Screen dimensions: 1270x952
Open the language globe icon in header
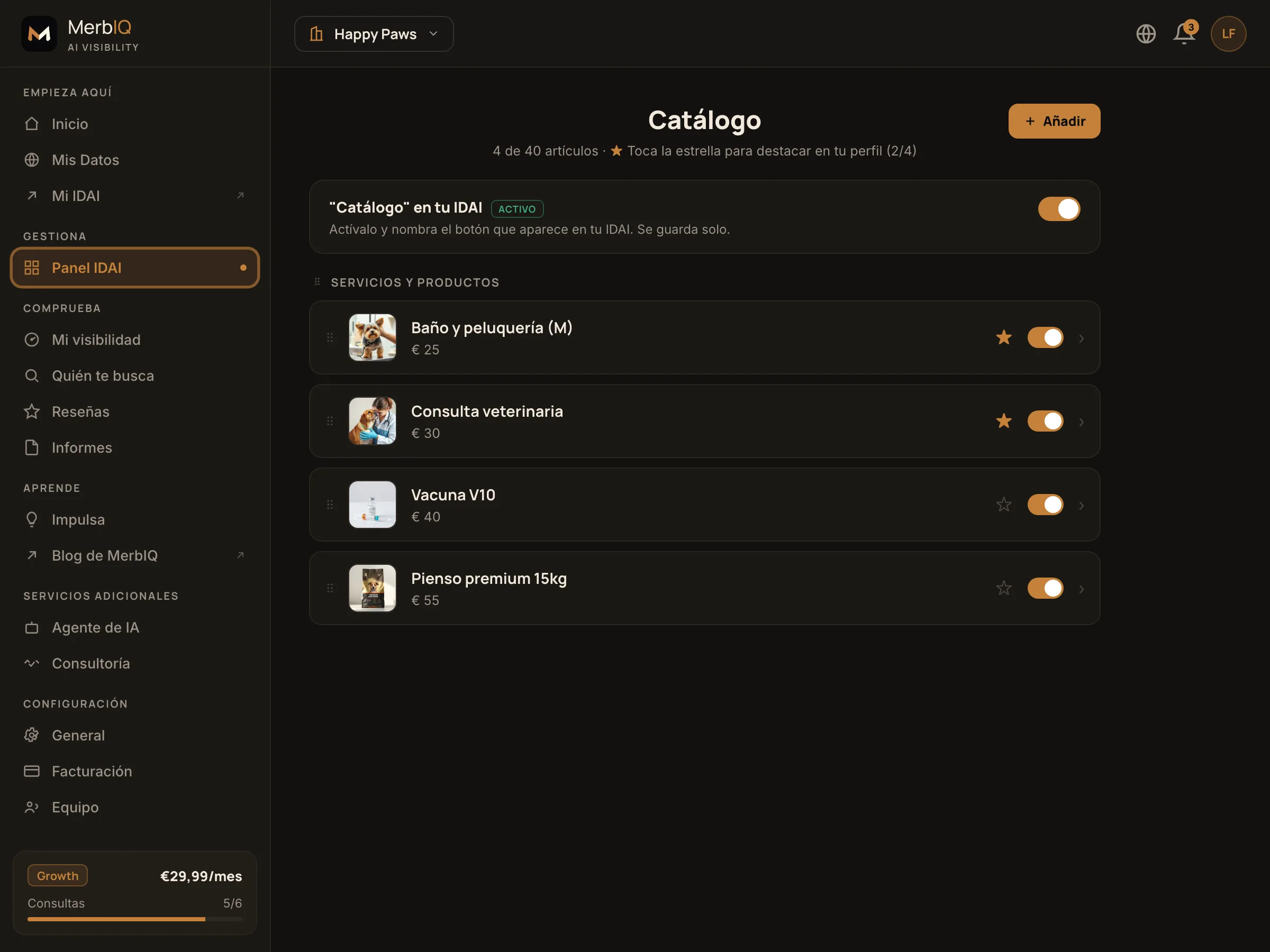click(x=1146, y=34)
